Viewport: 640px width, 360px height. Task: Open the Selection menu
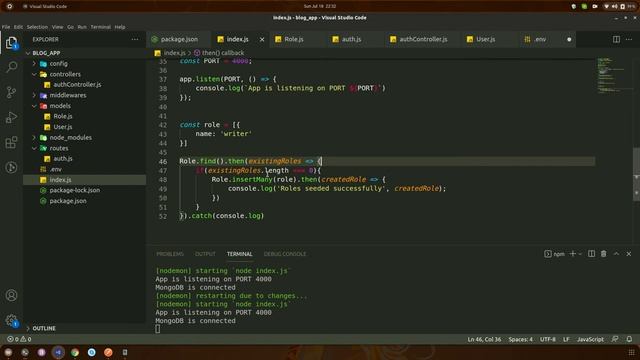(x=37, y=27)
